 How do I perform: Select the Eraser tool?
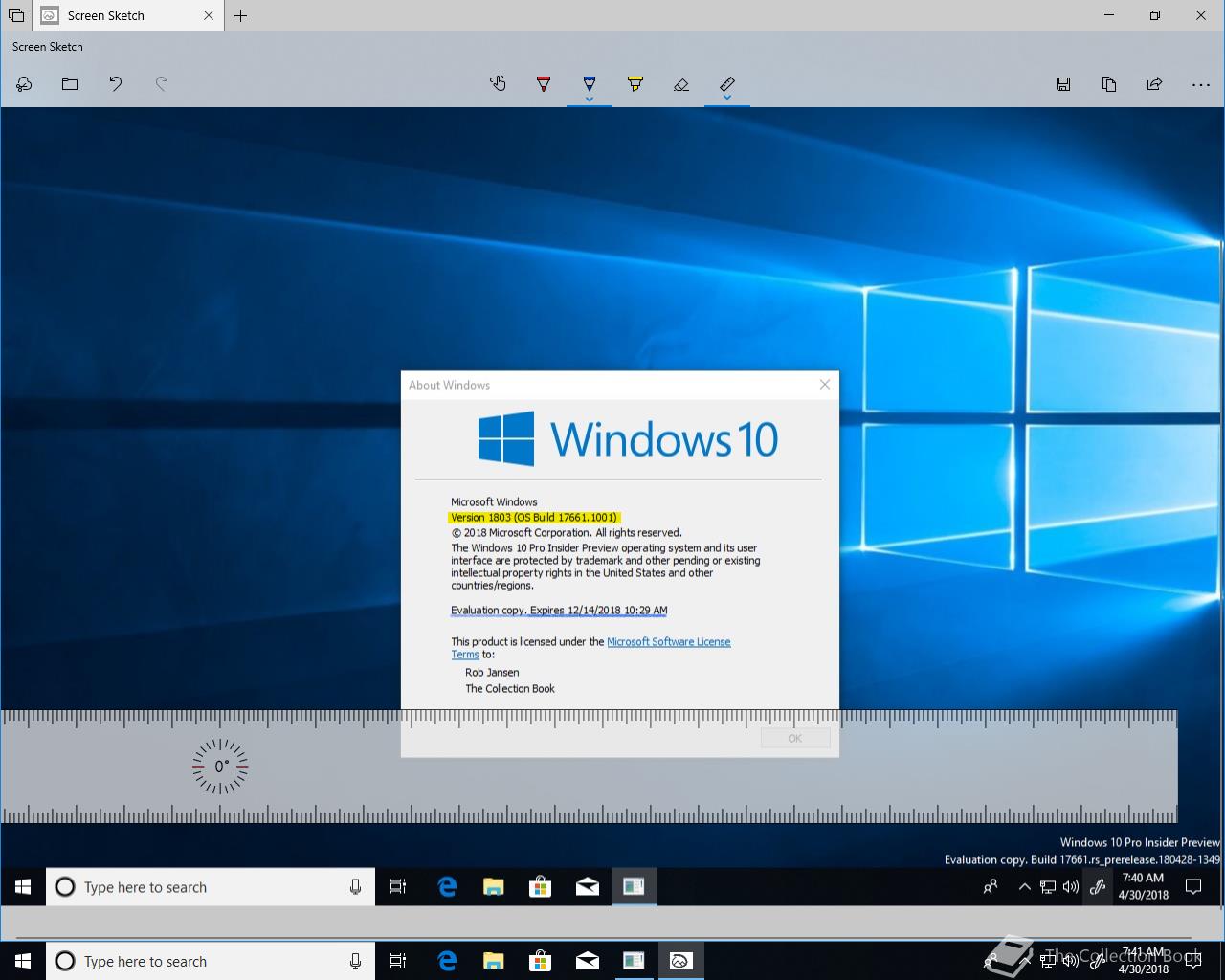pos(681,84)
